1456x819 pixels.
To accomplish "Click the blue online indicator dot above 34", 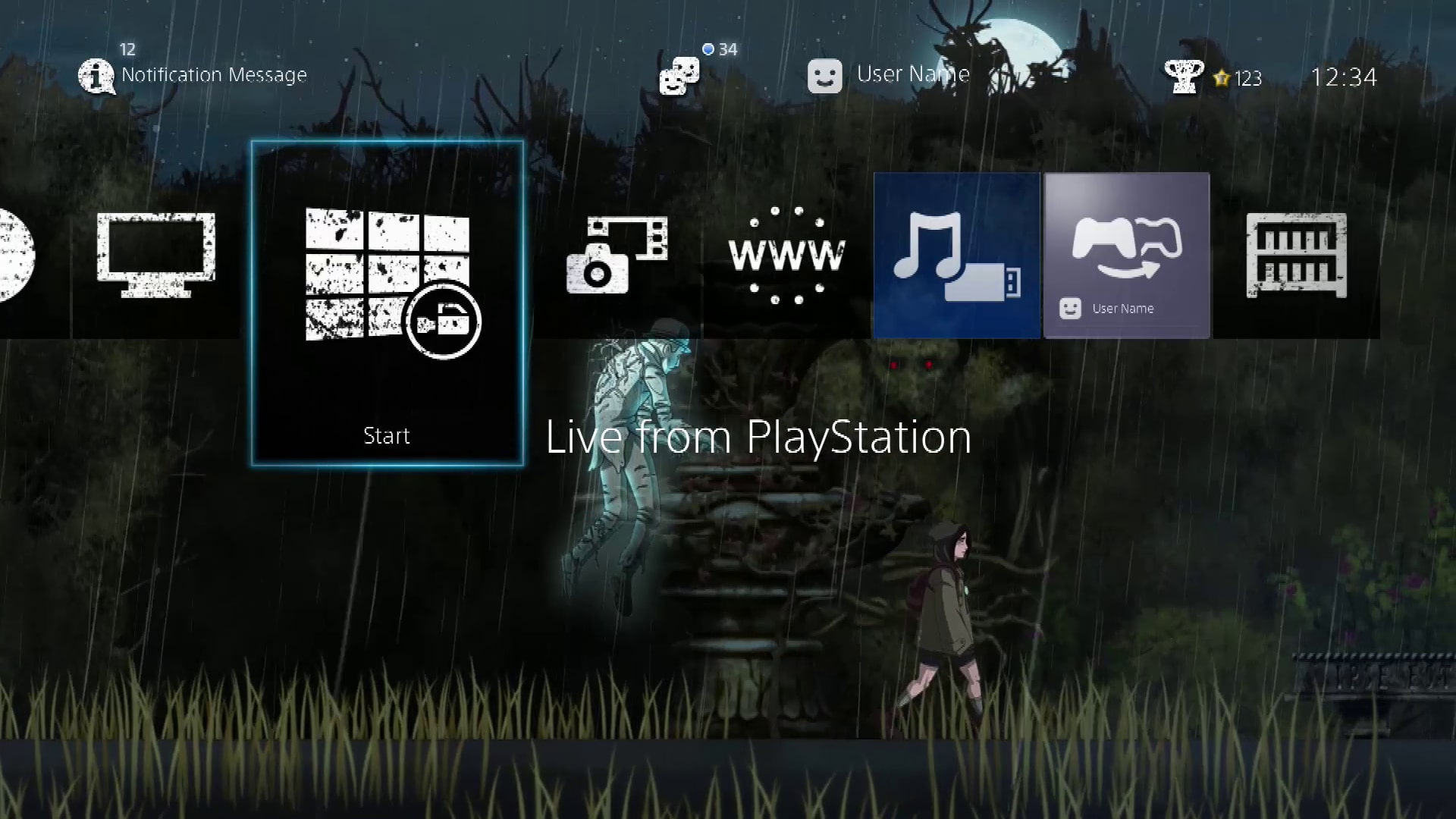I will point(708,48).
